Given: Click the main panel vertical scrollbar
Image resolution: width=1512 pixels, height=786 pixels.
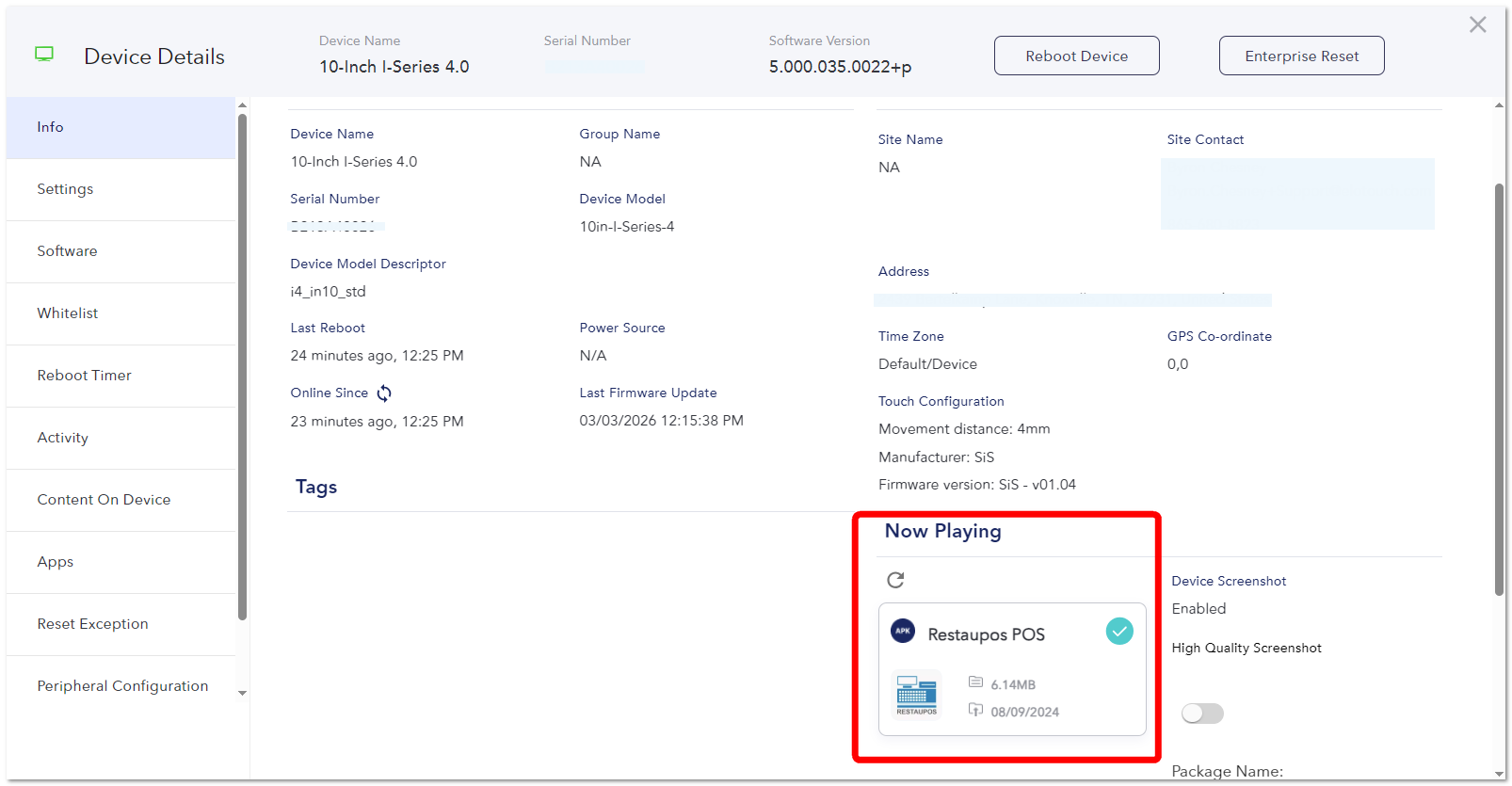Looking at the screenshot, I should tap(1499, 389).
